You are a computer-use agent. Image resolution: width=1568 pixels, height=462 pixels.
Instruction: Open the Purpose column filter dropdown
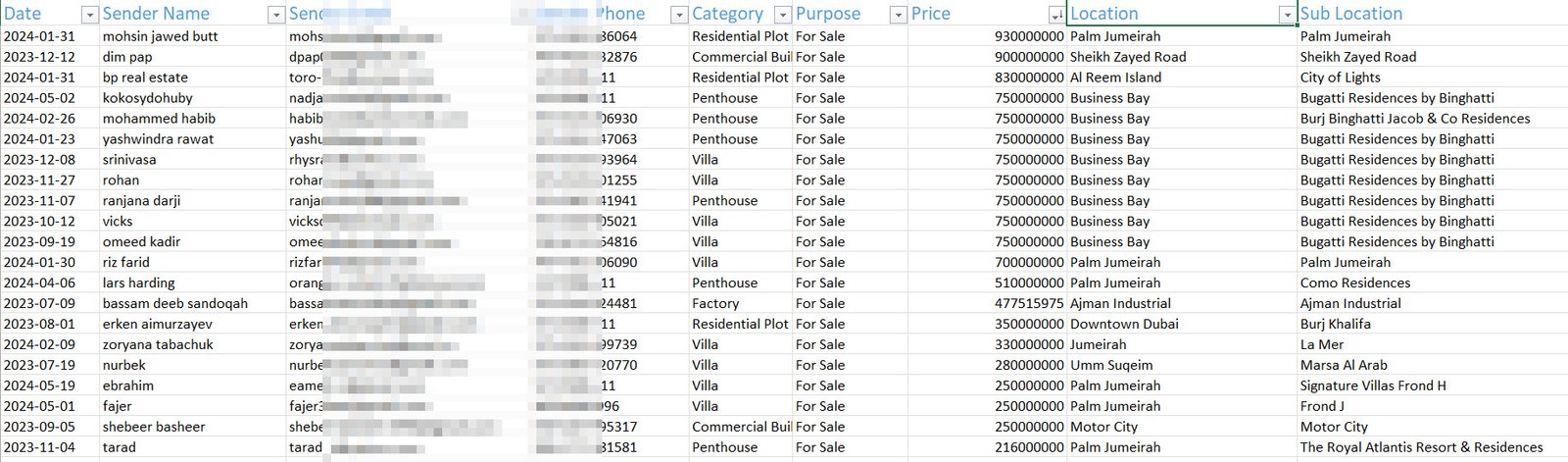(x=898, y=15)
